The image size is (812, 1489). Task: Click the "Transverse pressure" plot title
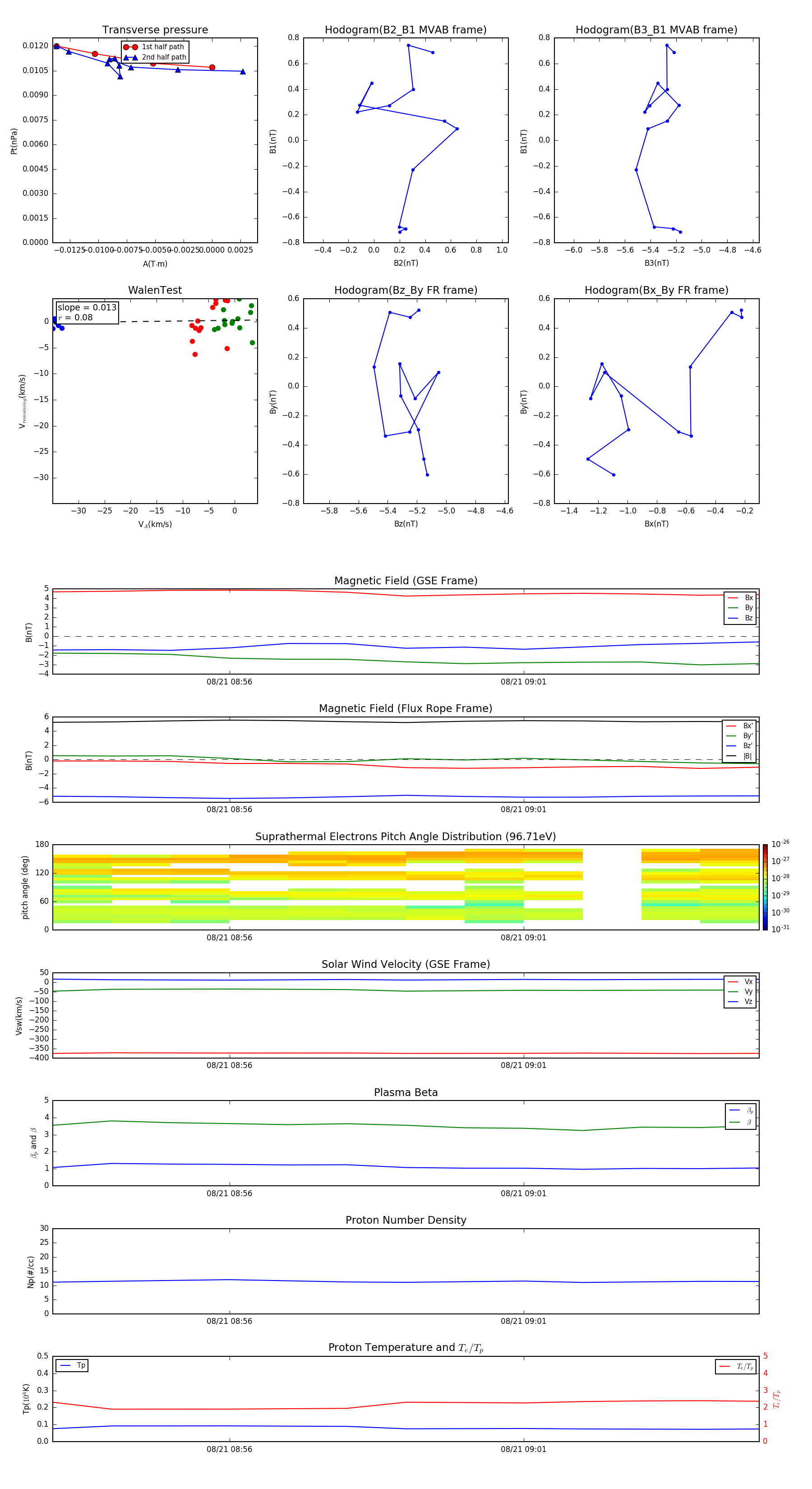pos(155,30)
